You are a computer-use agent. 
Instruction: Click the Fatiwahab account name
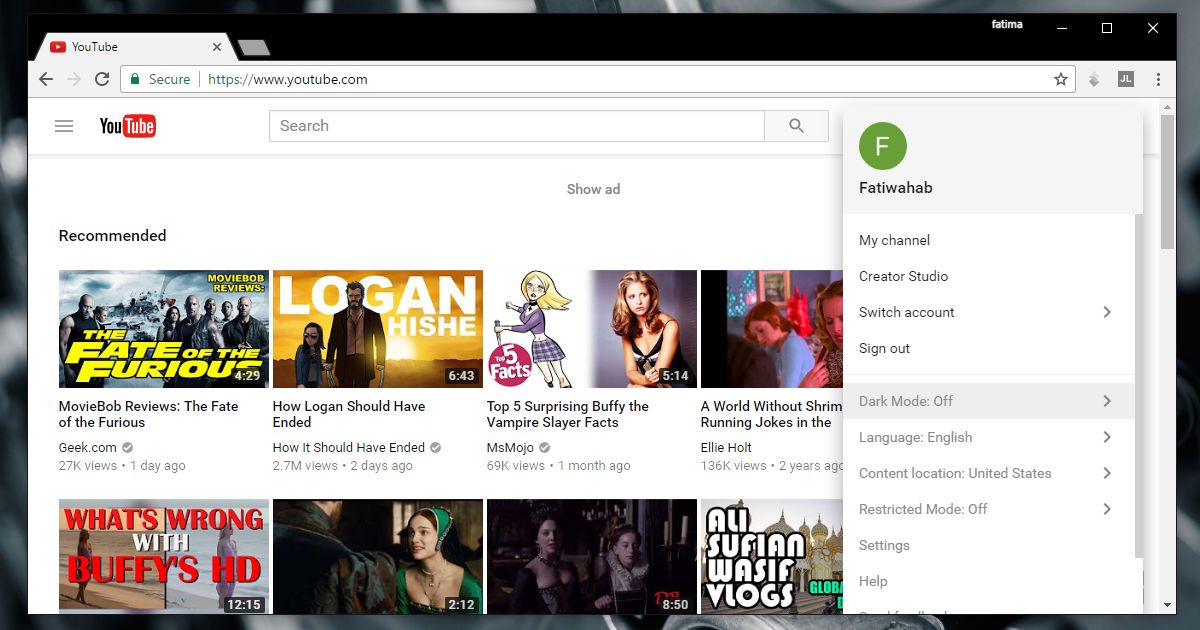[x=896, y=188]
